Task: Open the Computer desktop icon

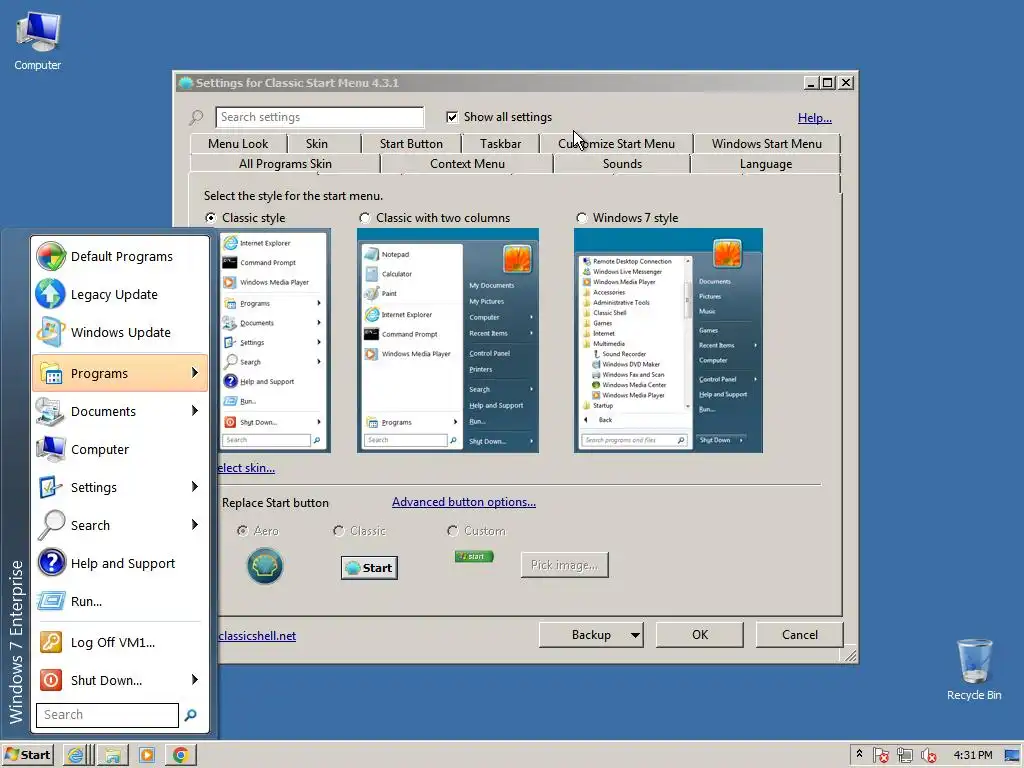Action: 38,41
